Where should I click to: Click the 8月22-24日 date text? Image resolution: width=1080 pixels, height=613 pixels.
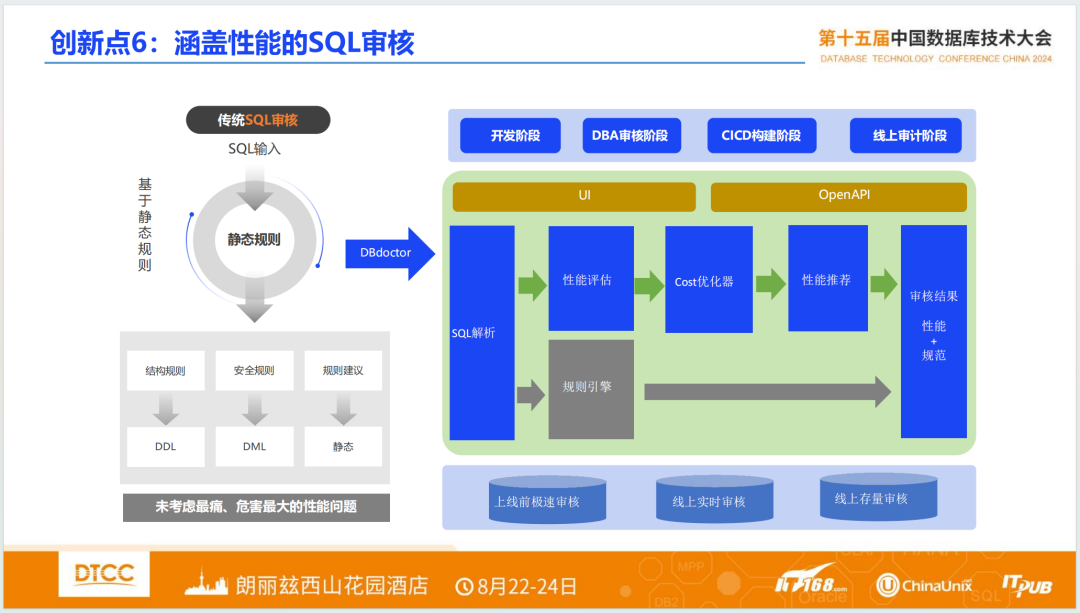coord(527,587)
